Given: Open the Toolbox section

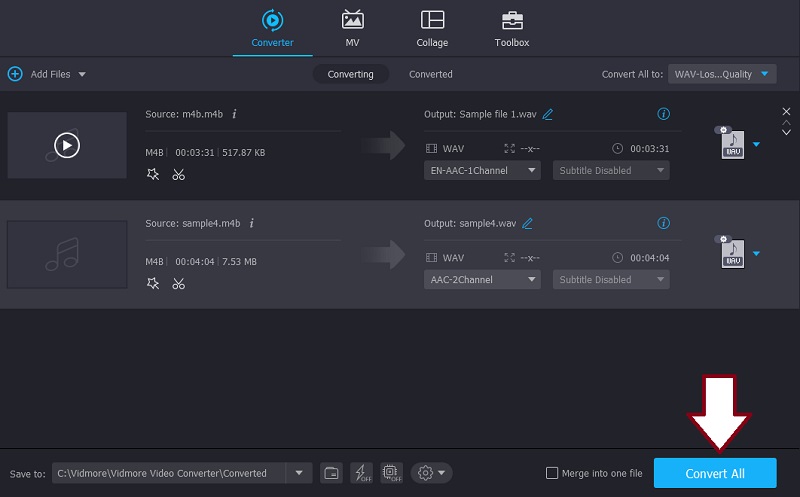Looking at the screenshot, I should point(511,28).
